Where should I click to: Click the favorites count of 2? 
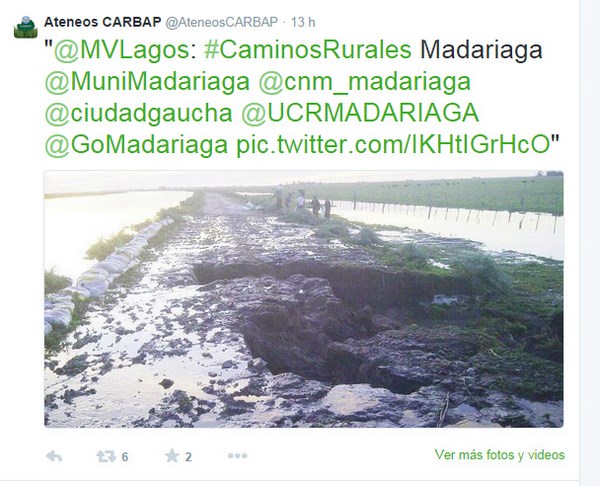point(188,457)
